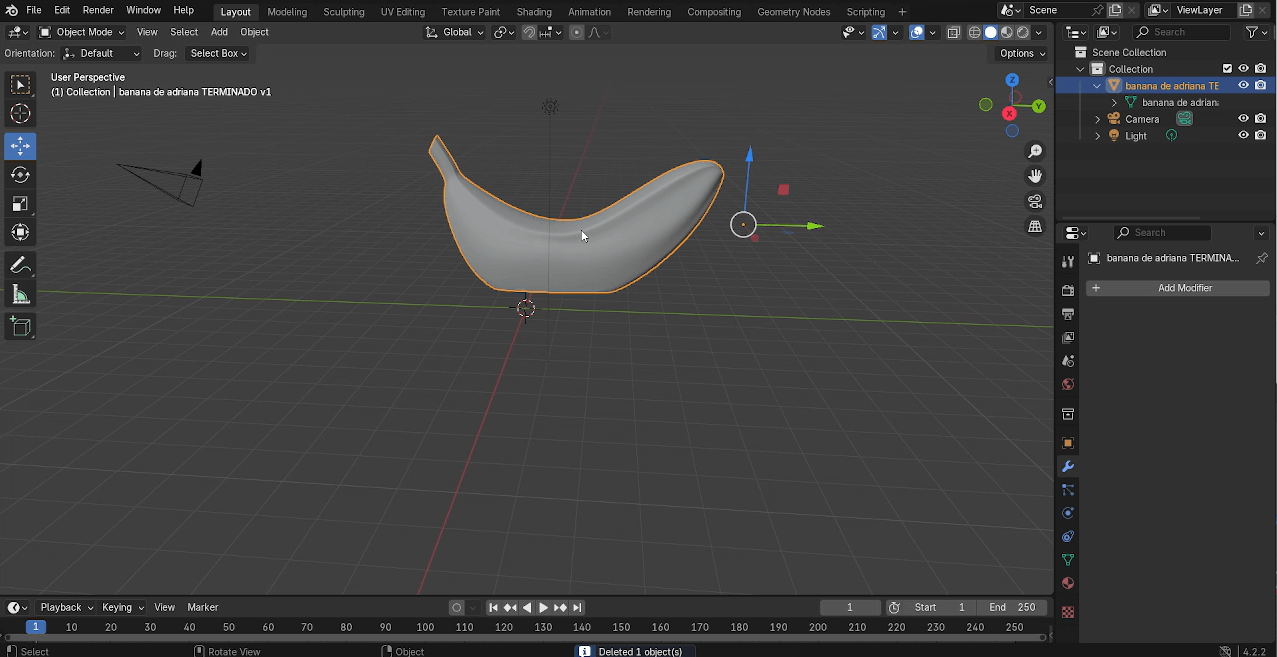Open the Object properties tab
Image resolution: width=1277 pixels, height=657 pixels.
(x=1068, y=443)
